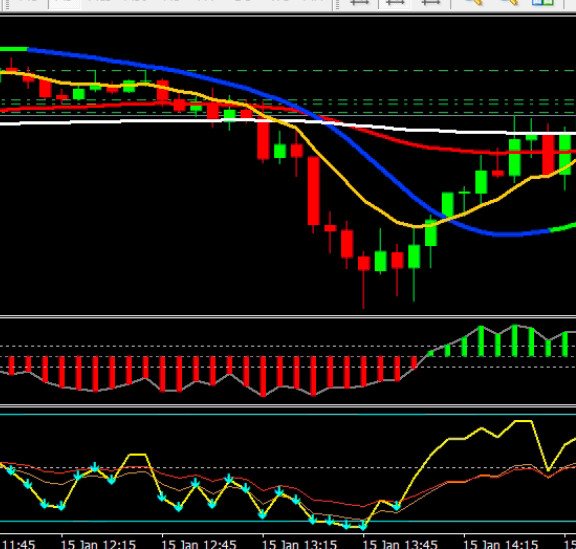Click the tallest red candle body before the low
The height and width of the screenshot is (549, 576).
tap(313, 190)
